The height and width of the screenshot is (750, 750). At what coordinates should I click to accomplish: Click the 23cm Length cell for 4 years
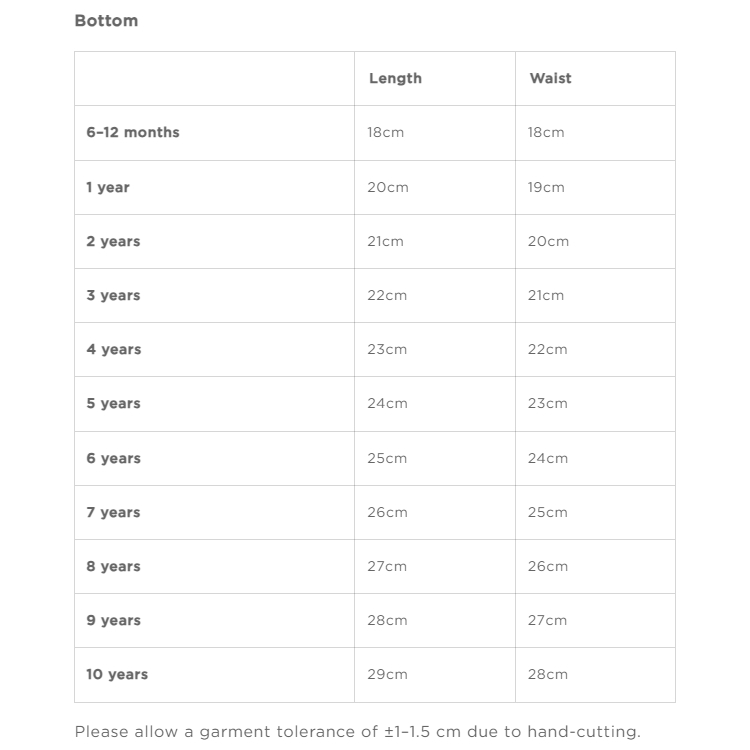[387, 349]
